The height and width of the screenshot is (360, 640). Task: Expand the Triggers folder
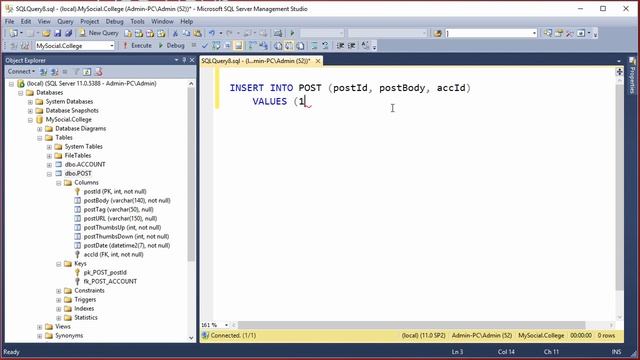click(59, 300)
